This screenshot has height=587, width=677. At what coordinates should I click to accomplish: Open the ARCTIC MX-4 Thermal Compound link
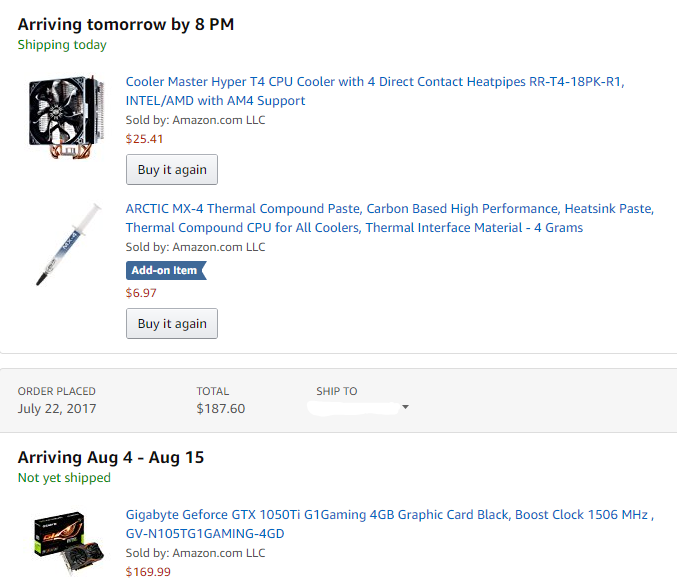click(x=389, y=218)
